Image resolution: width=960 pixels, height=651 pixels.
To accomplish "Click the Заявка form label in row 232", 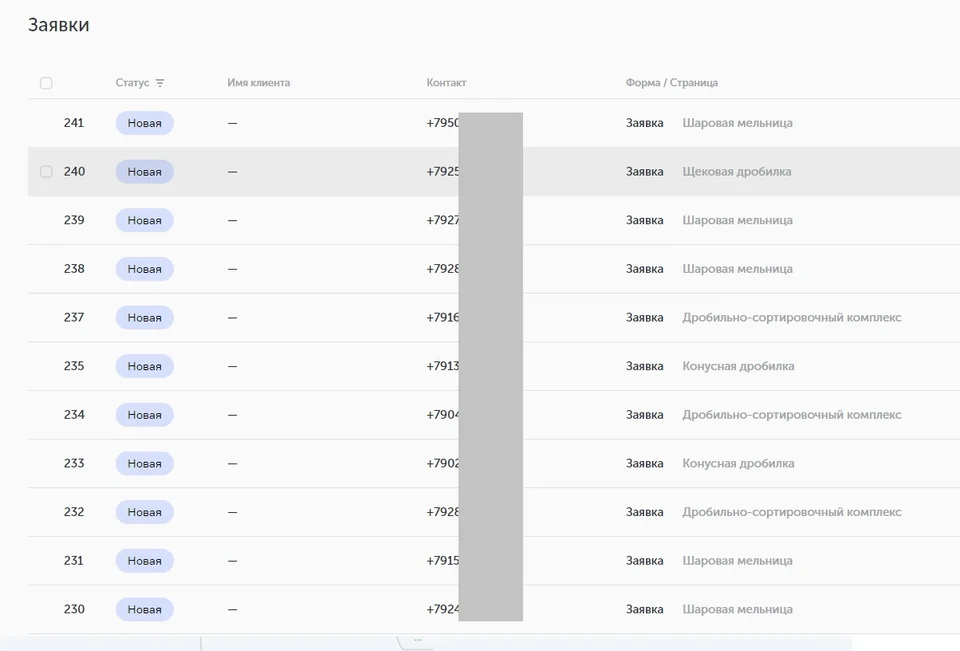I will (644, 512).
